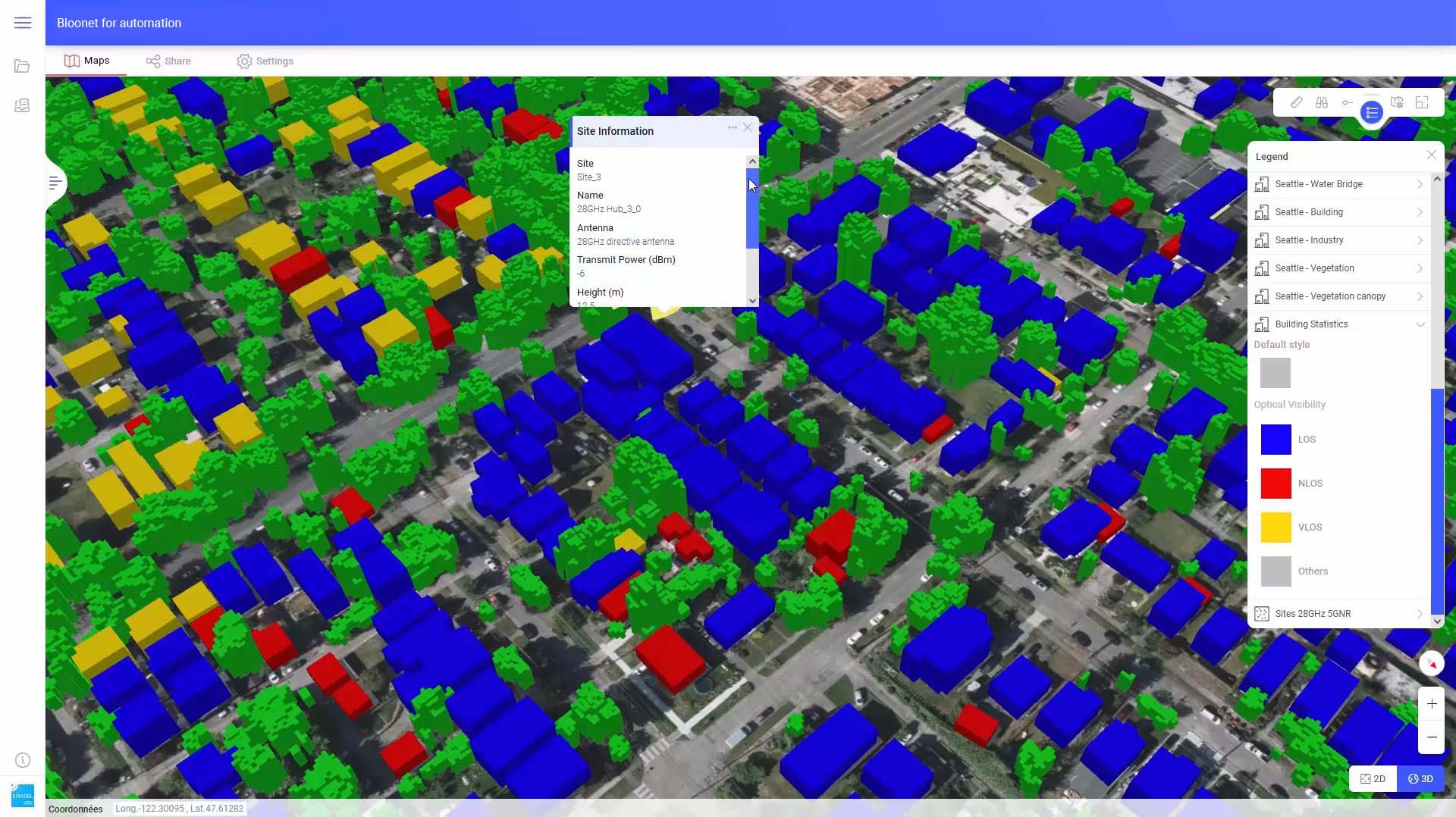Open the Settings tab

pos(265,61)
